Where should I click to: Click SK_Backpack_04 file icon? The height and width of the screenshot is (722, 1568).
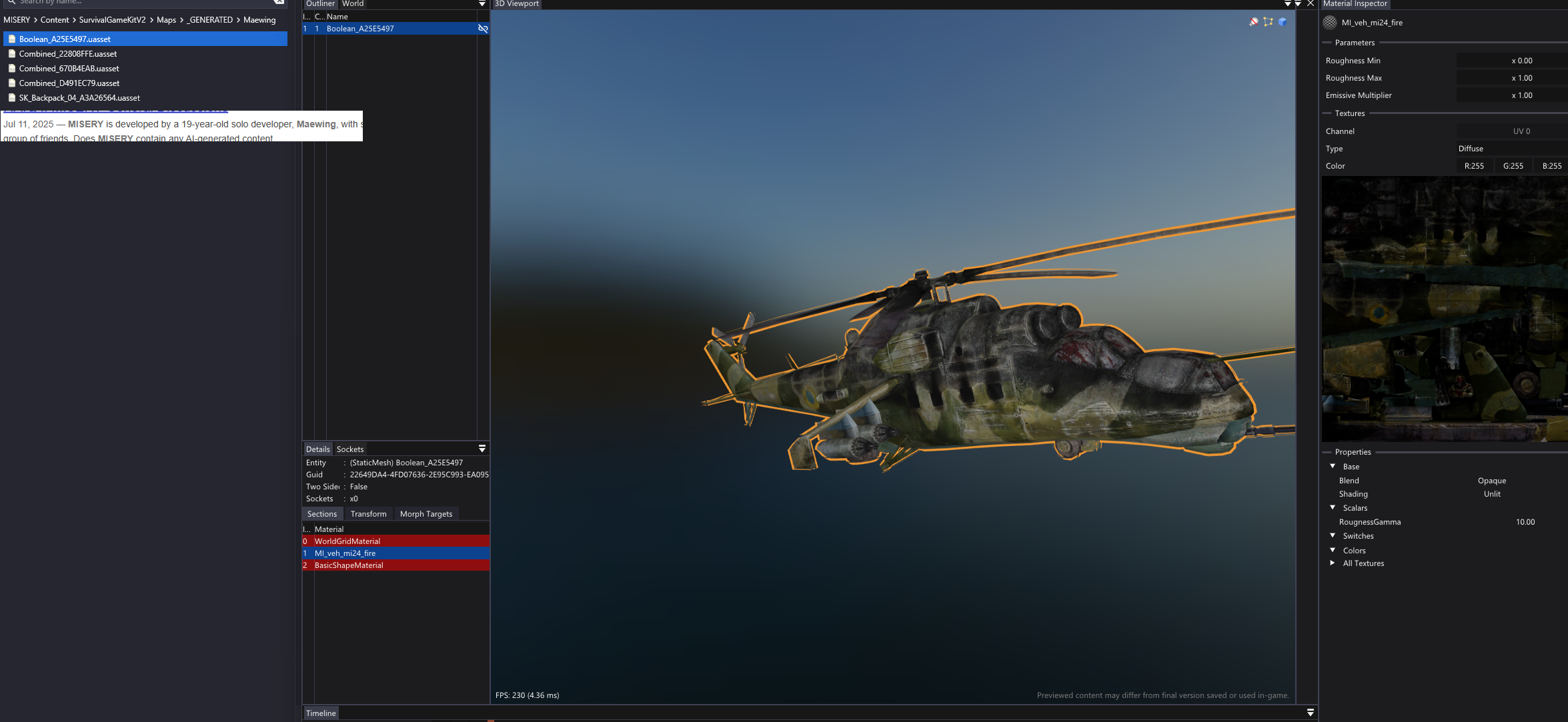point(12,98)
